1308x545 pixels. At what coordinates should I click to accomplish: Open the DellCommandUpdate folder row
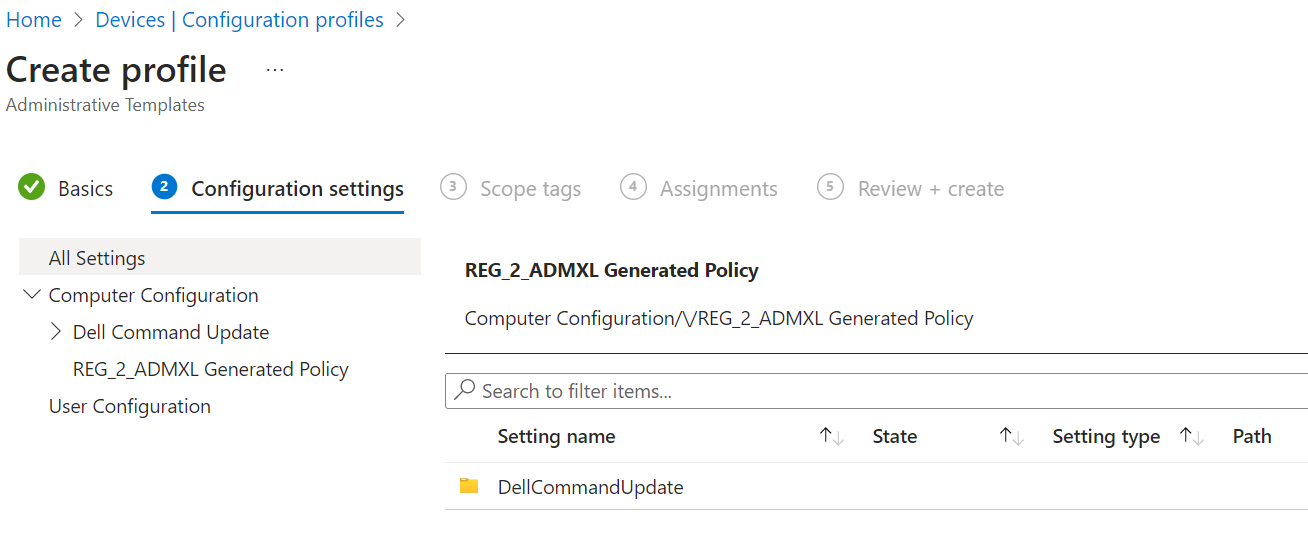point(876,486)
